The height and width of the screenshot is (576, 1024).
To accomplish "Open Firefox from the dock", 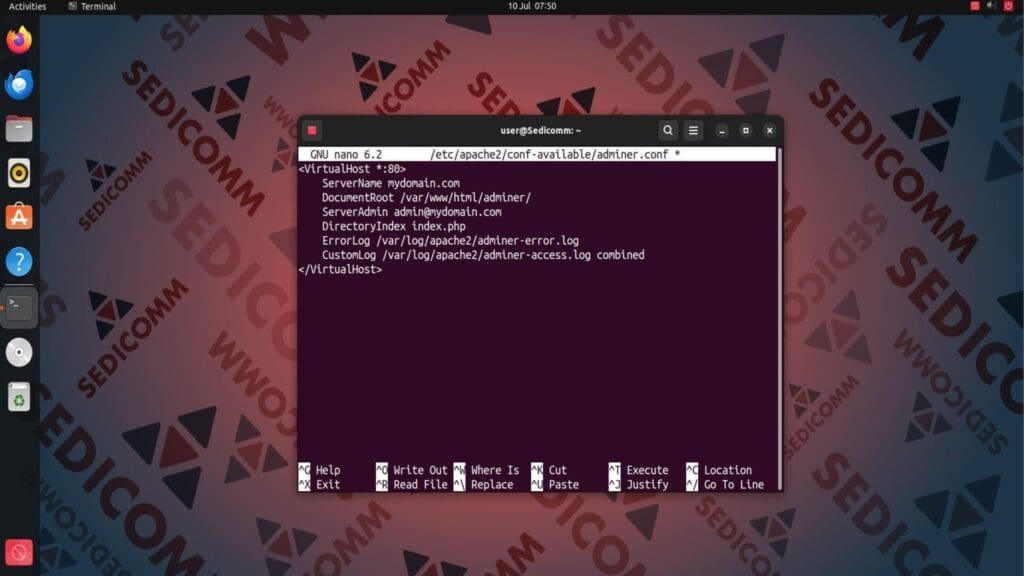I will 19,41.
